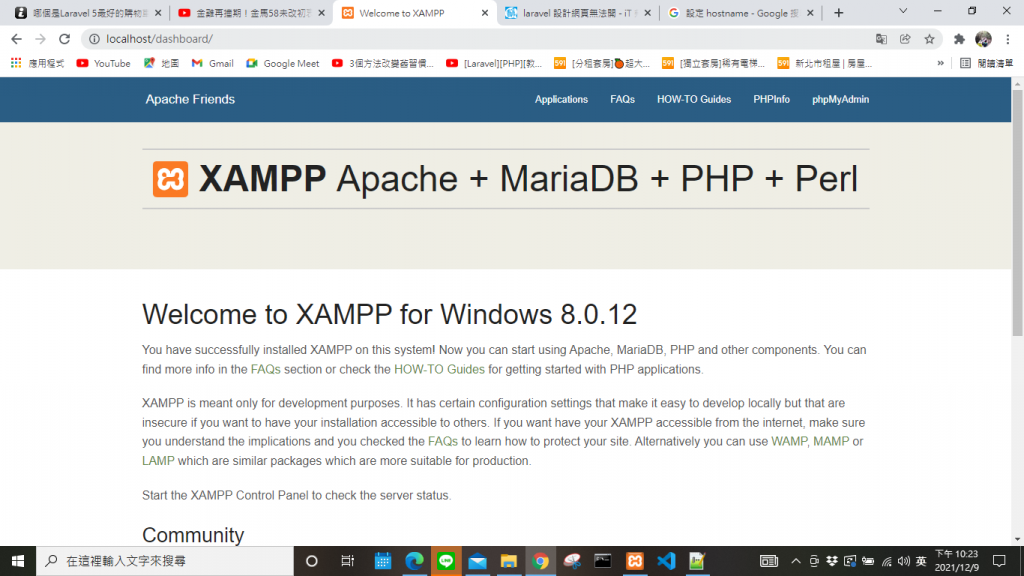Screen dimensions: 1024x576
Task: Open Visual Studio Code from the taskbar
Action: click(666, 561)
